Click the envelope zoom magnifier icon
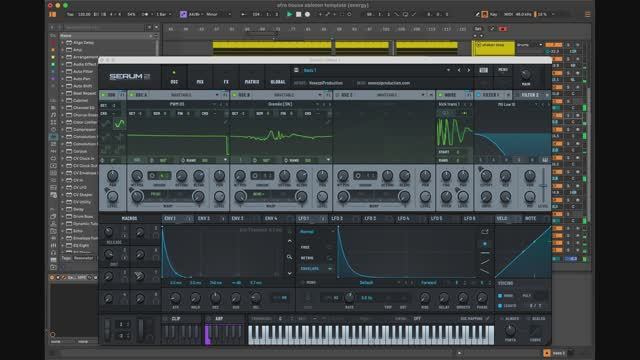640x360 pixels. point(289,257)
